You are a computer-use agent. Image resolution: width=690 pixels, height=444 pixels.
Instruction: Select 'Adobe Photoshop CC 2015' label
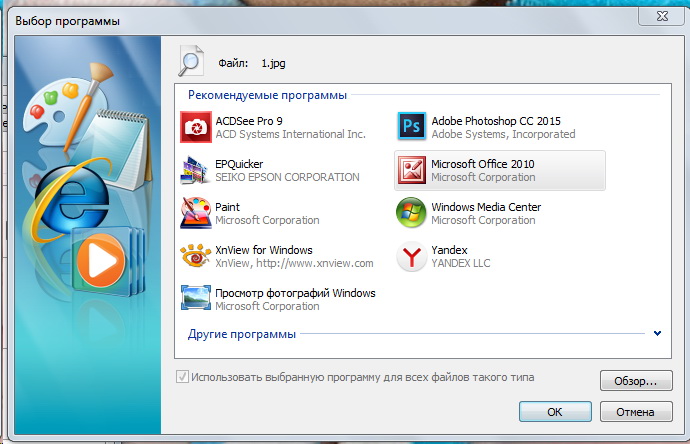(496, 121)
